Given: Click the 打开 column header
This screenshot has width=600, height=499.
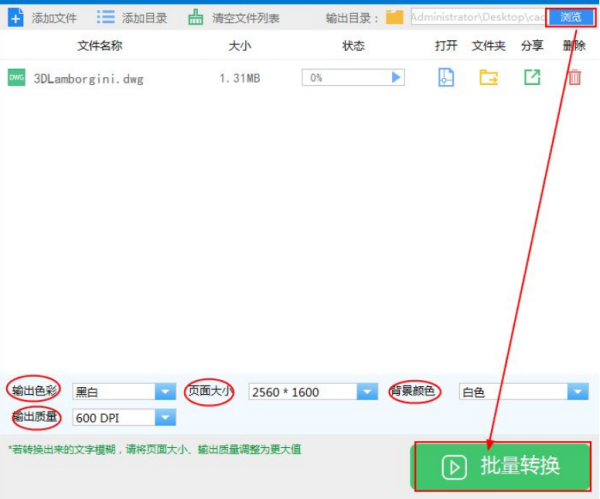Looking at the screenshot, I should pos(446,46).
